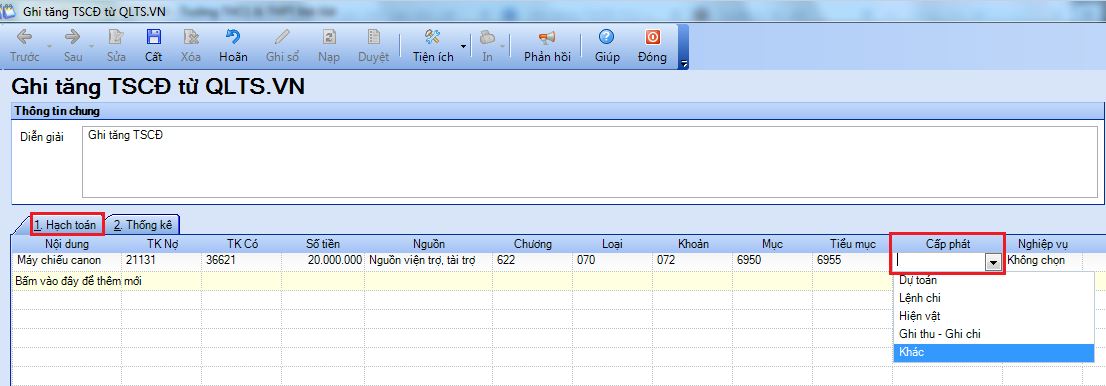Image resolution: width=1106 pixels, height=386 pixels.
Task: Save with the Cất floppy icon
Action: (153, 37)
